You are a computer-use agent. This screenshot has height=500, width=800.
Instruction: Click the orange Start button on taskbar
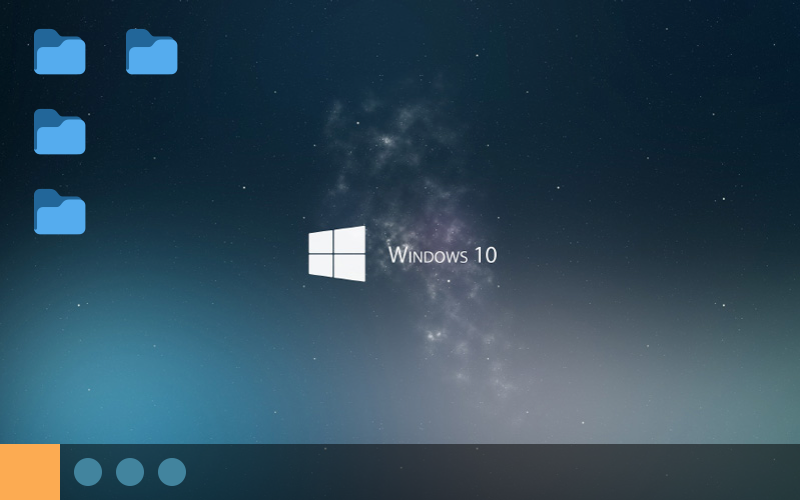[30, 472]
